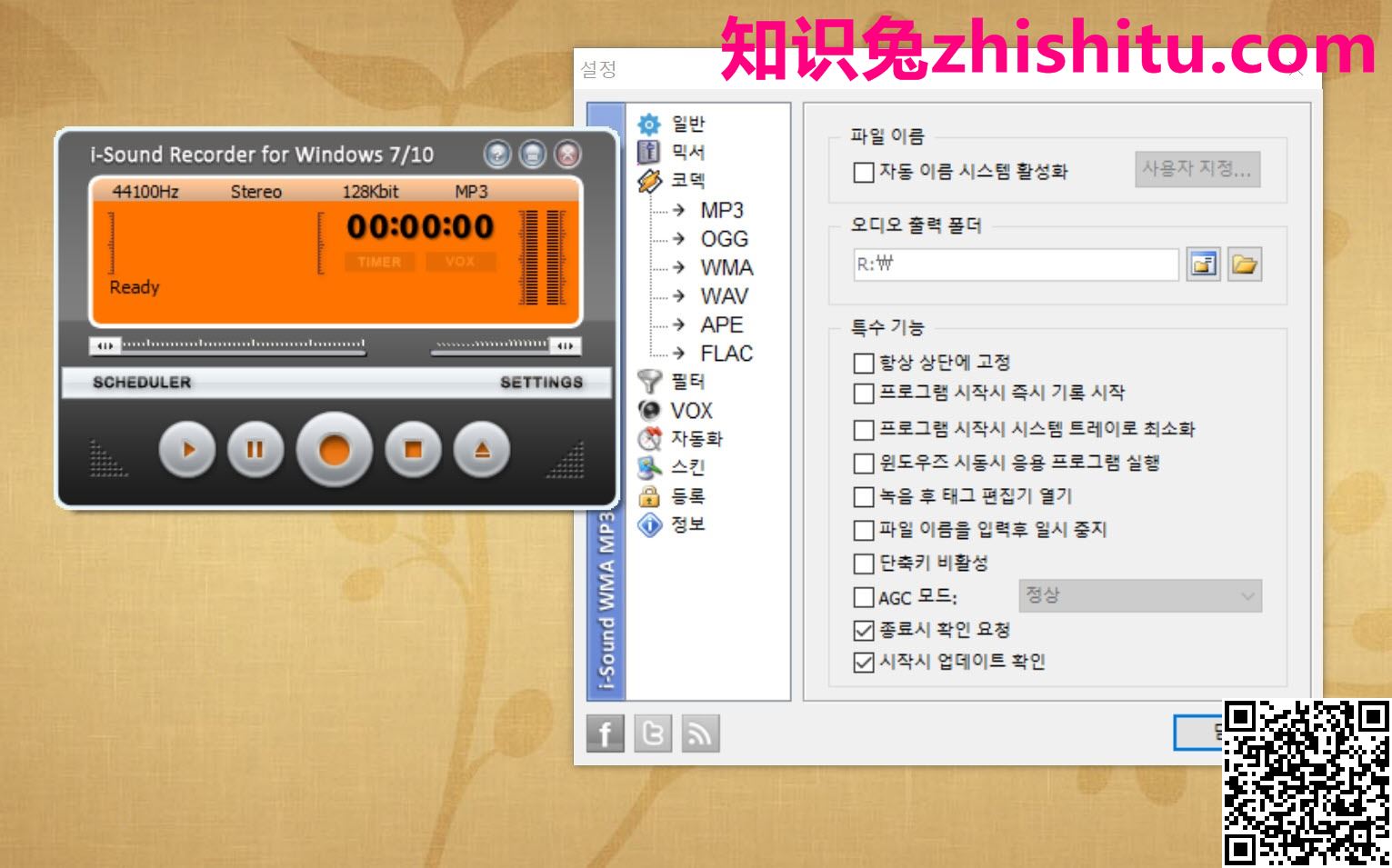
Task: Open help via the question mark icon
Action: click(x=497, y=155)
